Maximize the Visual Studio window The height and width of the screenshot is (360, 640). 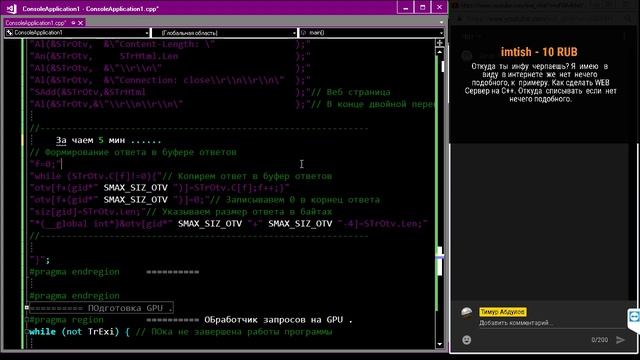tap(422, 8)
